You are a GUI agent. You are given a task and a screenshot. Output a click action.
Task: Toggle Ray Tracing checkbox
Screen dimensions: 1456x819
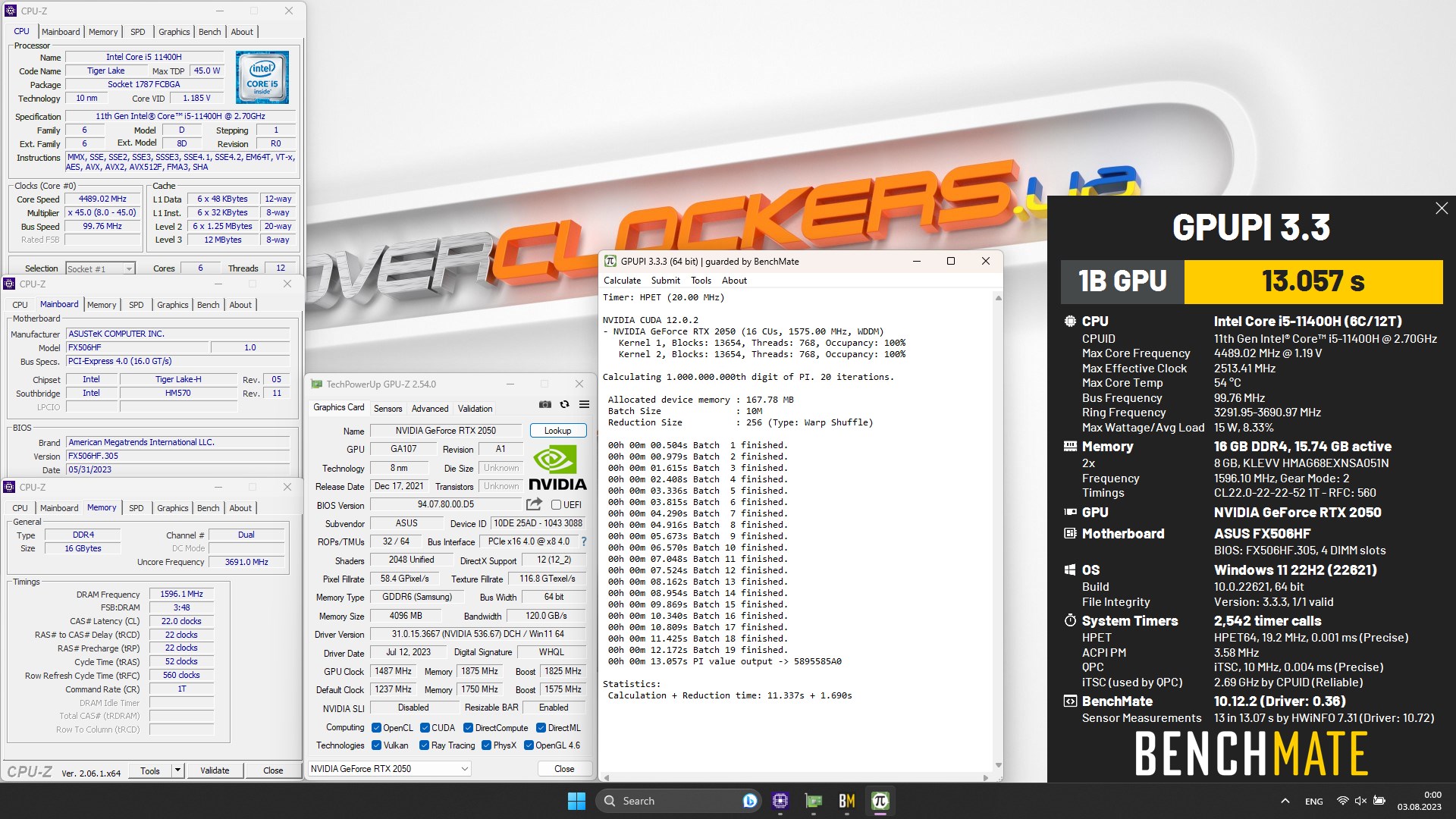424,745
